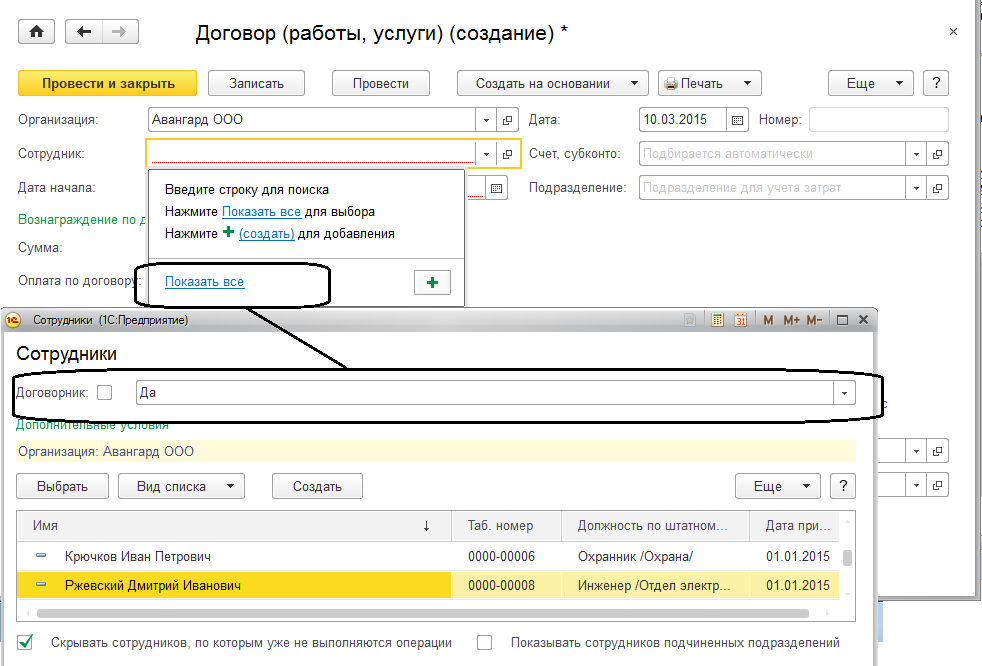
Task: Open the calculator icon in Сотрудники title bar
Action: coord(718,320)
